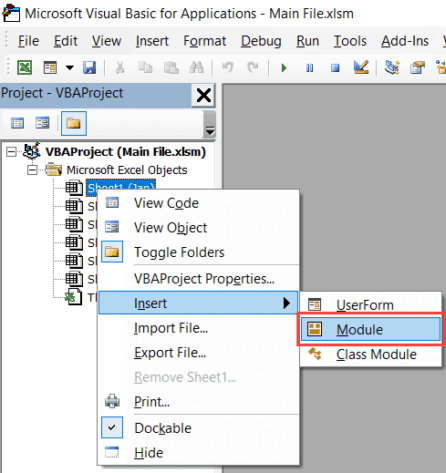Click the View Microsoft Excel toolbar icon

click(25, 68)
